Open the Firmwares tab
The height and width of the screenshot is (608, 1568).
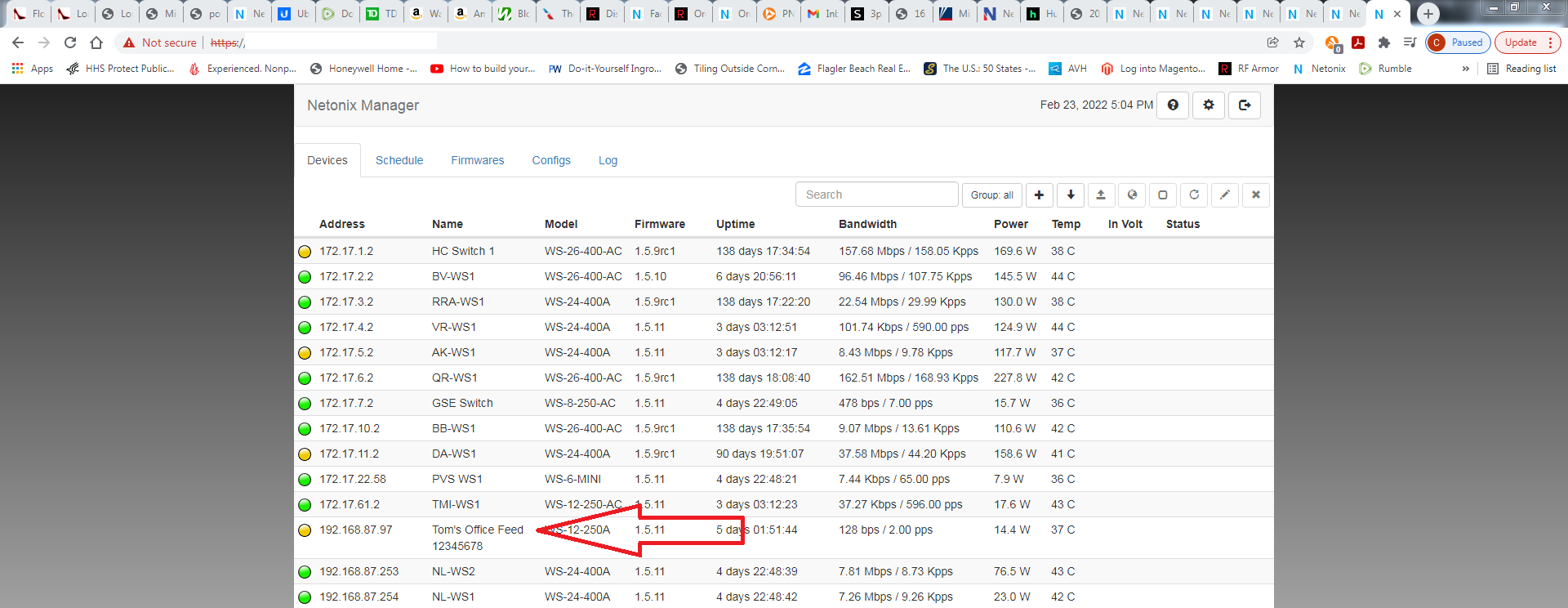478,160
